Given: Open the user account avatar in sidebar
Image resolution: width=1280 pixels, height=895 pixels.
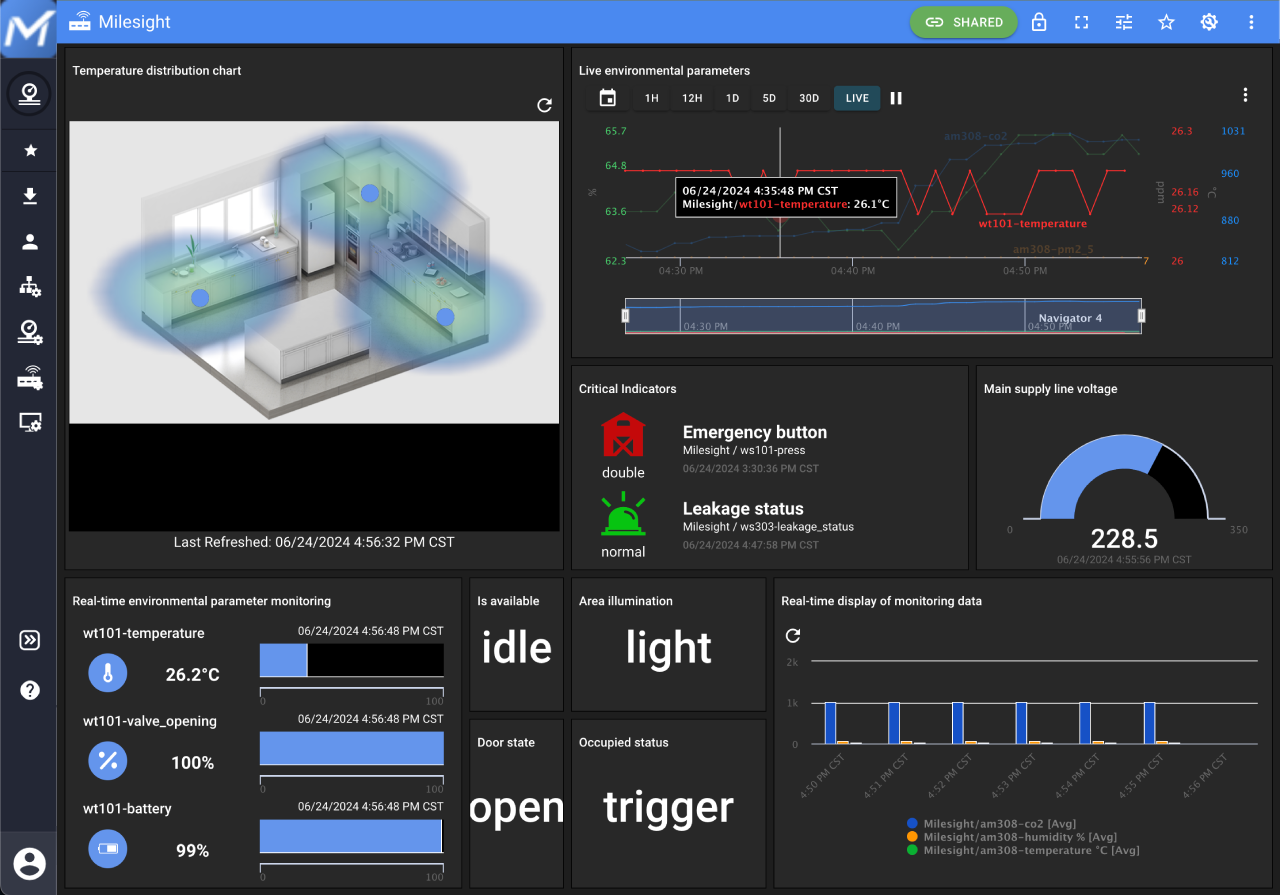Looking at the screenshot, I should [x=30, y=862].
